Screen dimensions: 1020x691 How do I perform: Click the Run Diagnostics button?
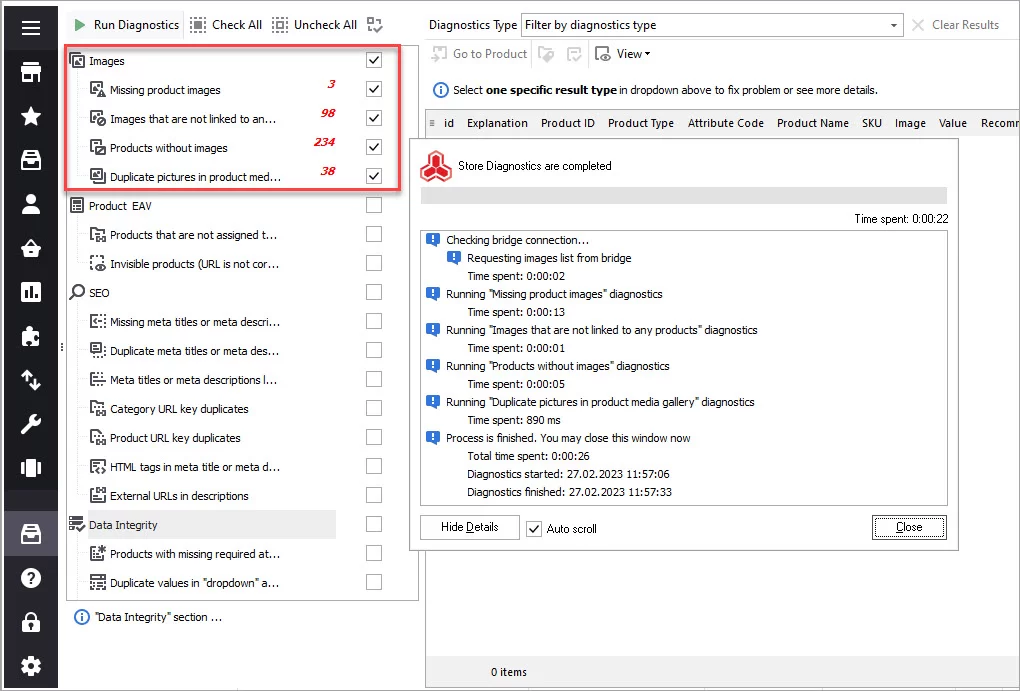[x=126, y=25]
